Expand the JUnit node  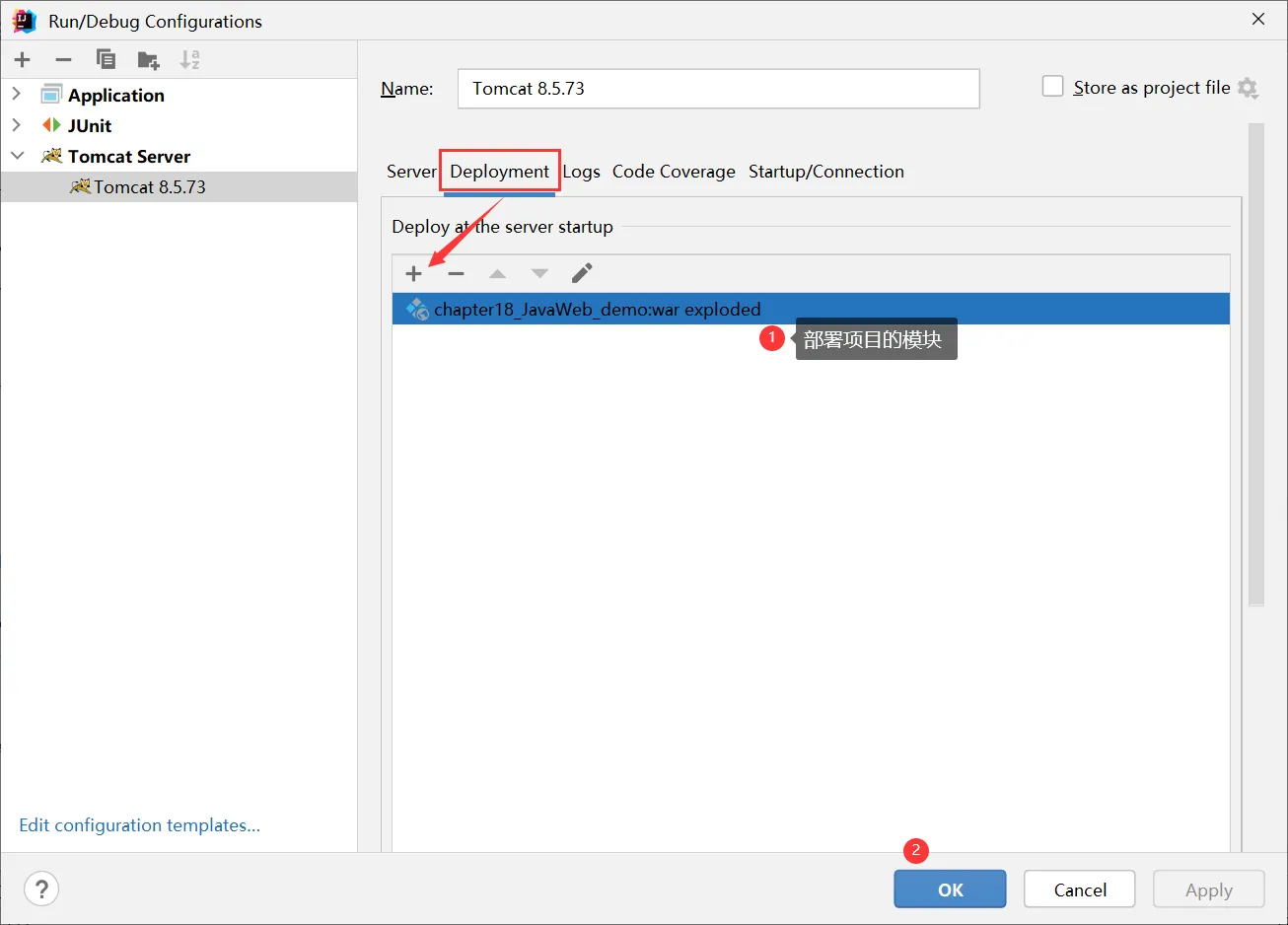(x=17, y=124)
